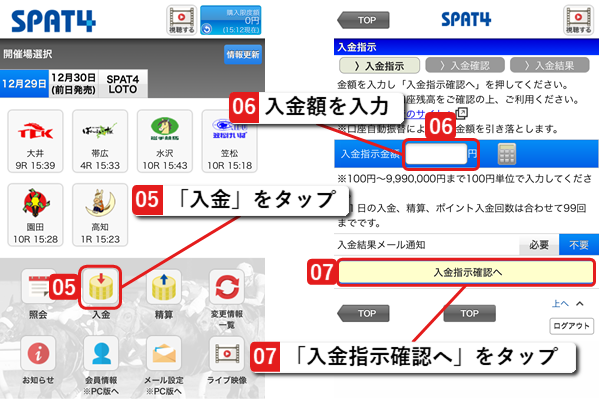Tap the 入金指示確認へ button

467,272
